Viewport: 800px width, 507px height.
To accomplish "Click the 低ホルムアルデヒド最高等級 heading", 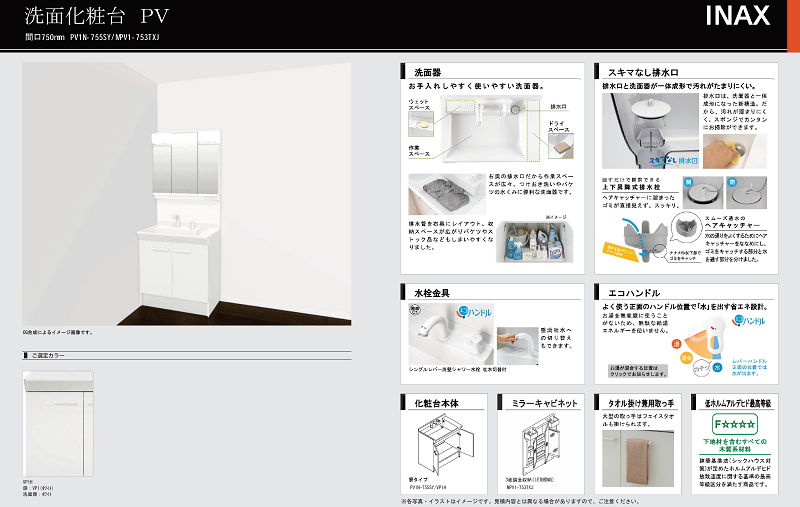I will click(x=738, y=403).
